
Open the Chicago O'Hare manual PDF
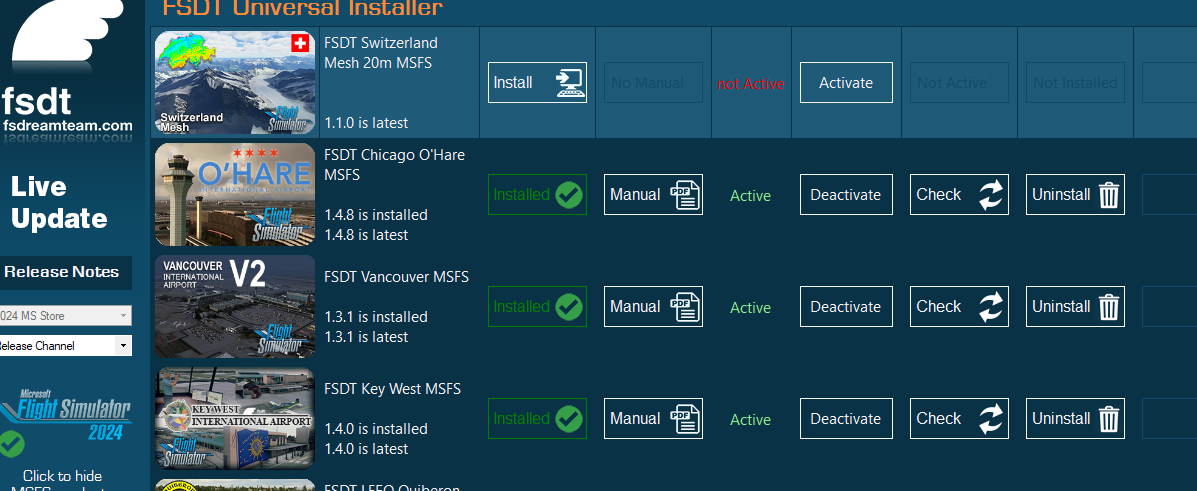point(653,195)
